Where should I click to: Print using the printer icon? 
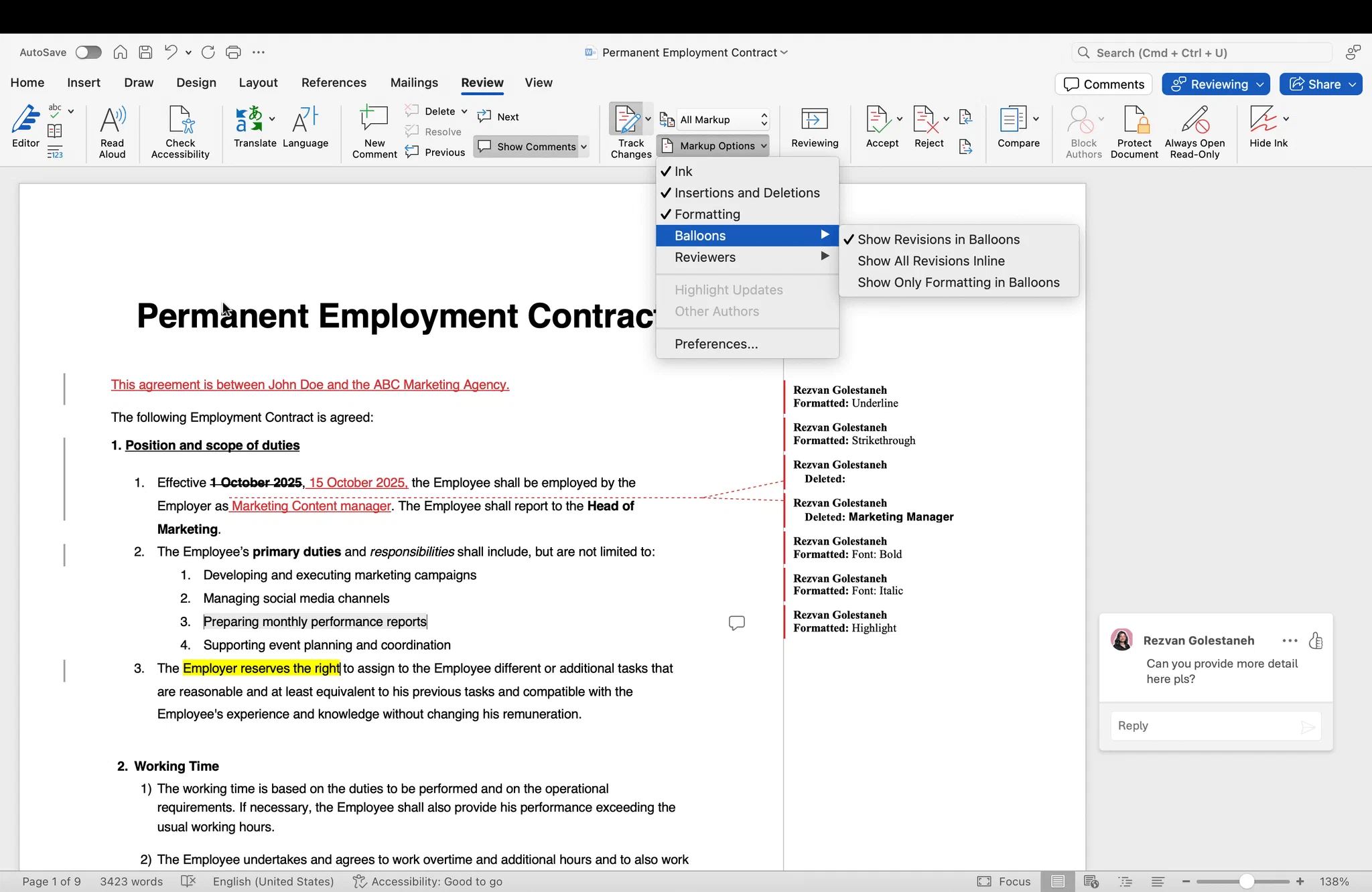(x=233, y=52)
